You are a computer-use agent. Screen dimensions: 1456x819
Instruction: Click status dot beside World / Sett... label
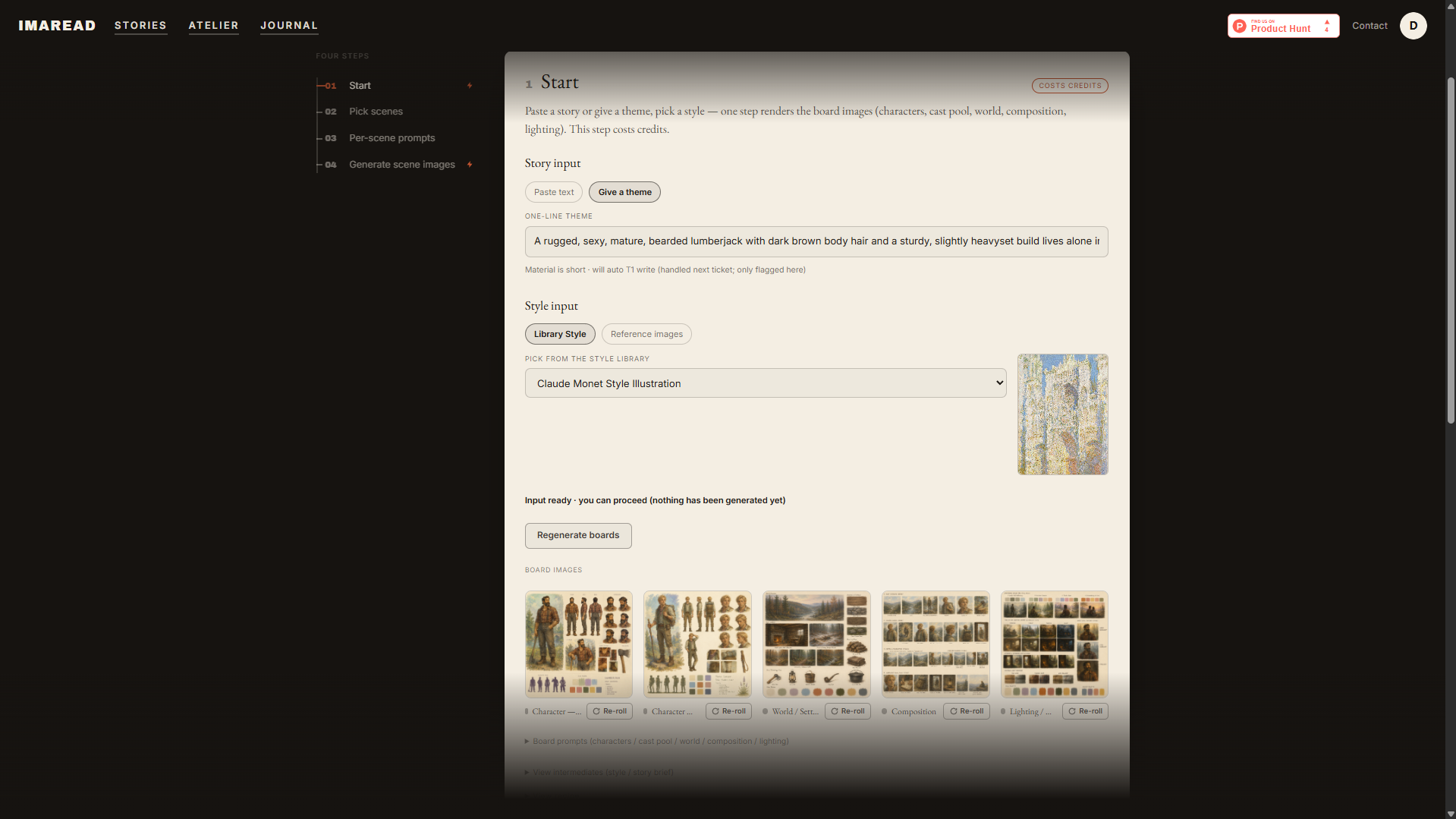click(766, 712)
